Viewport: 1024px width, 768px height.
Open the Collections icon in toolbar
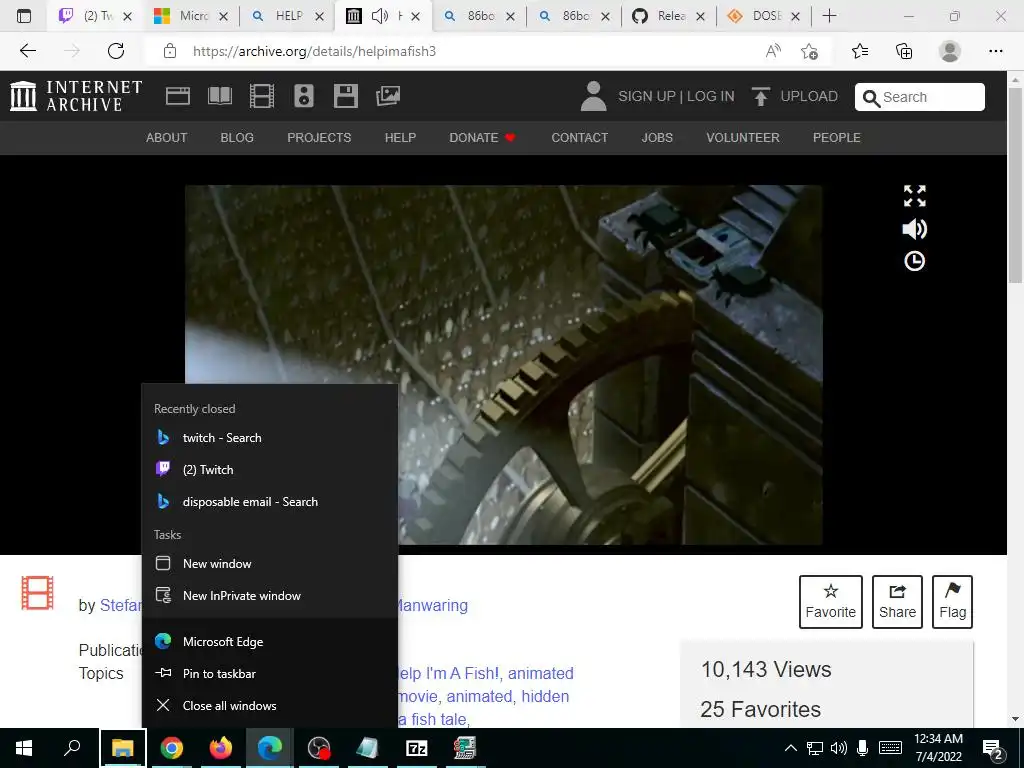904,51
